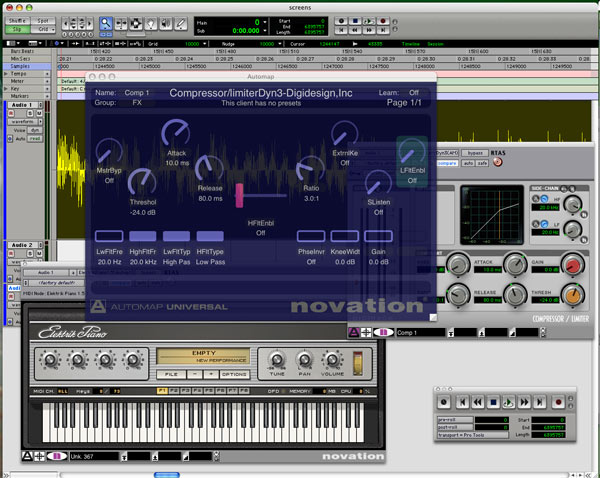Click read automation mode on Audio 1
Viewport: 600px width, 478px height.
point(35,139)
